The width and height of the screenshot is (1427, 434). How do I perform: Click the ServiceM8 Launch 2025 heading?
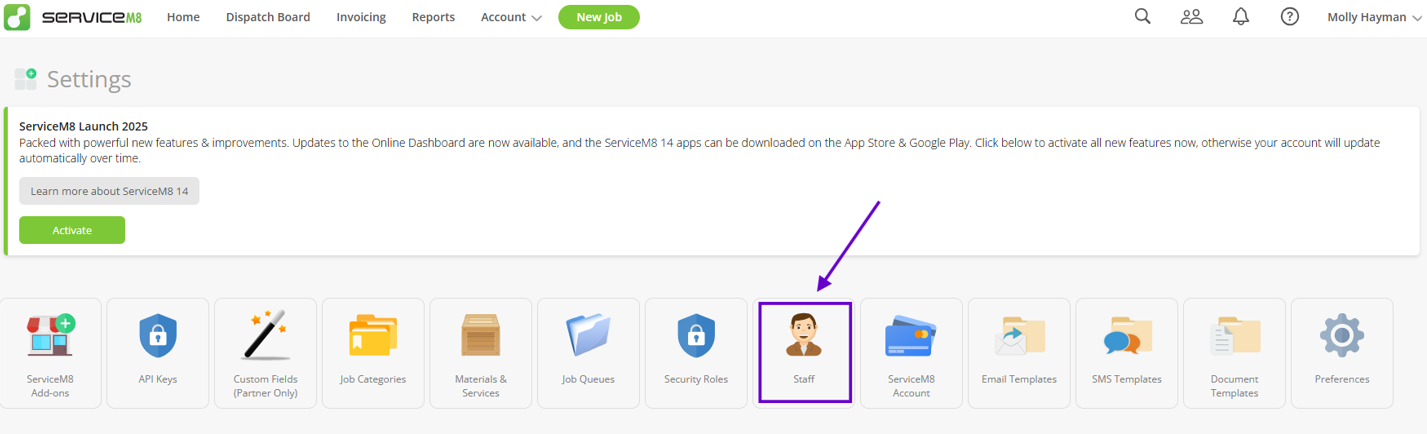[84, 126]
